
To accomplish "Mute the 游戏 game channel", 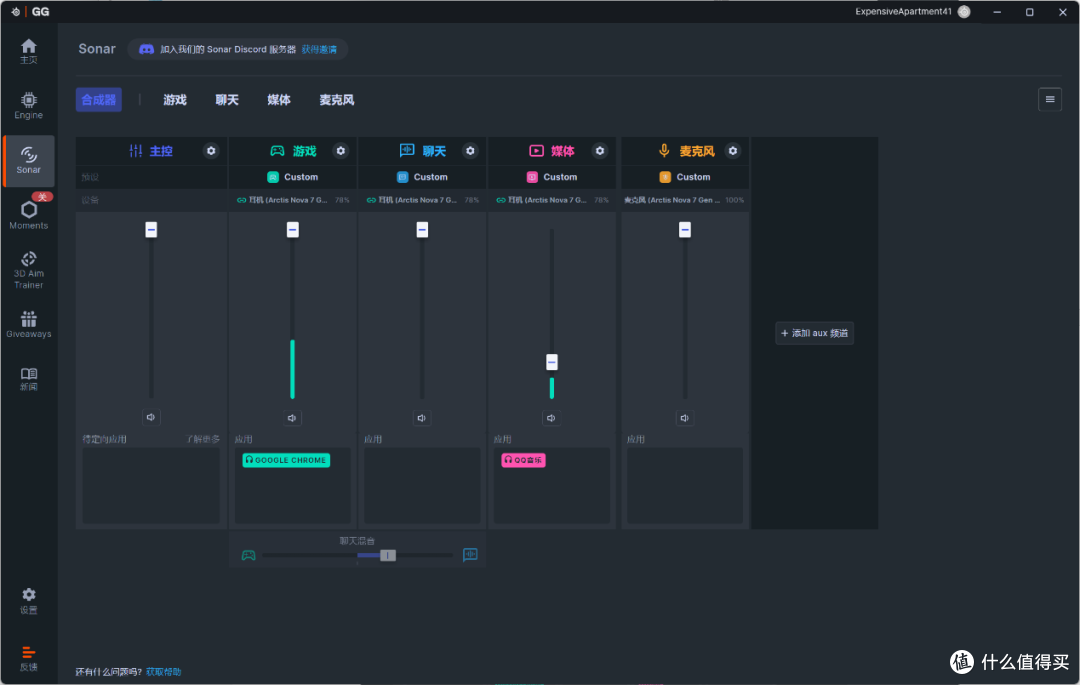I will pos(292,418).
